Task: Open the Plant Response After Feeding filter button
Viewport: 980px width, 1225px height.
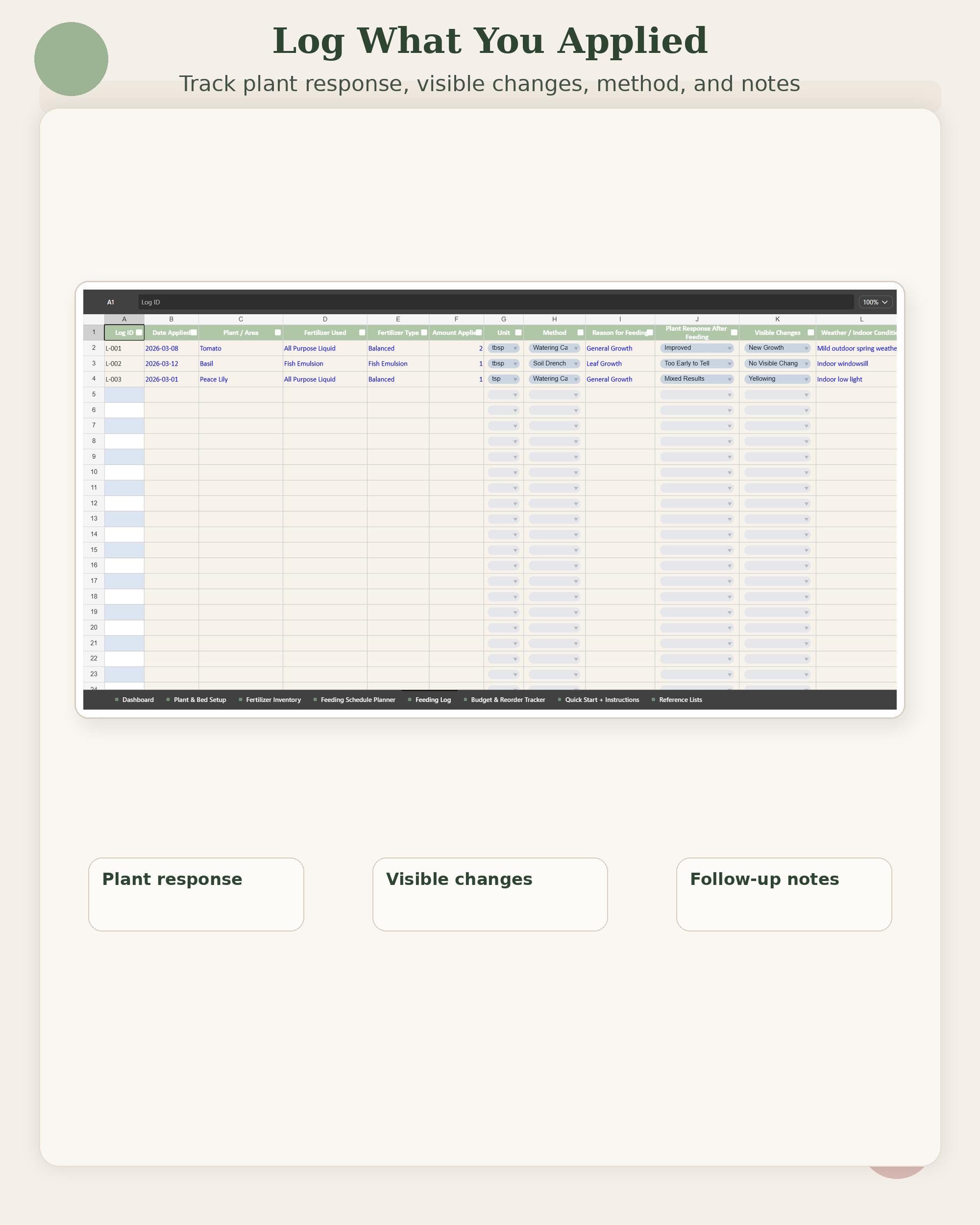Action: point(734,332)
